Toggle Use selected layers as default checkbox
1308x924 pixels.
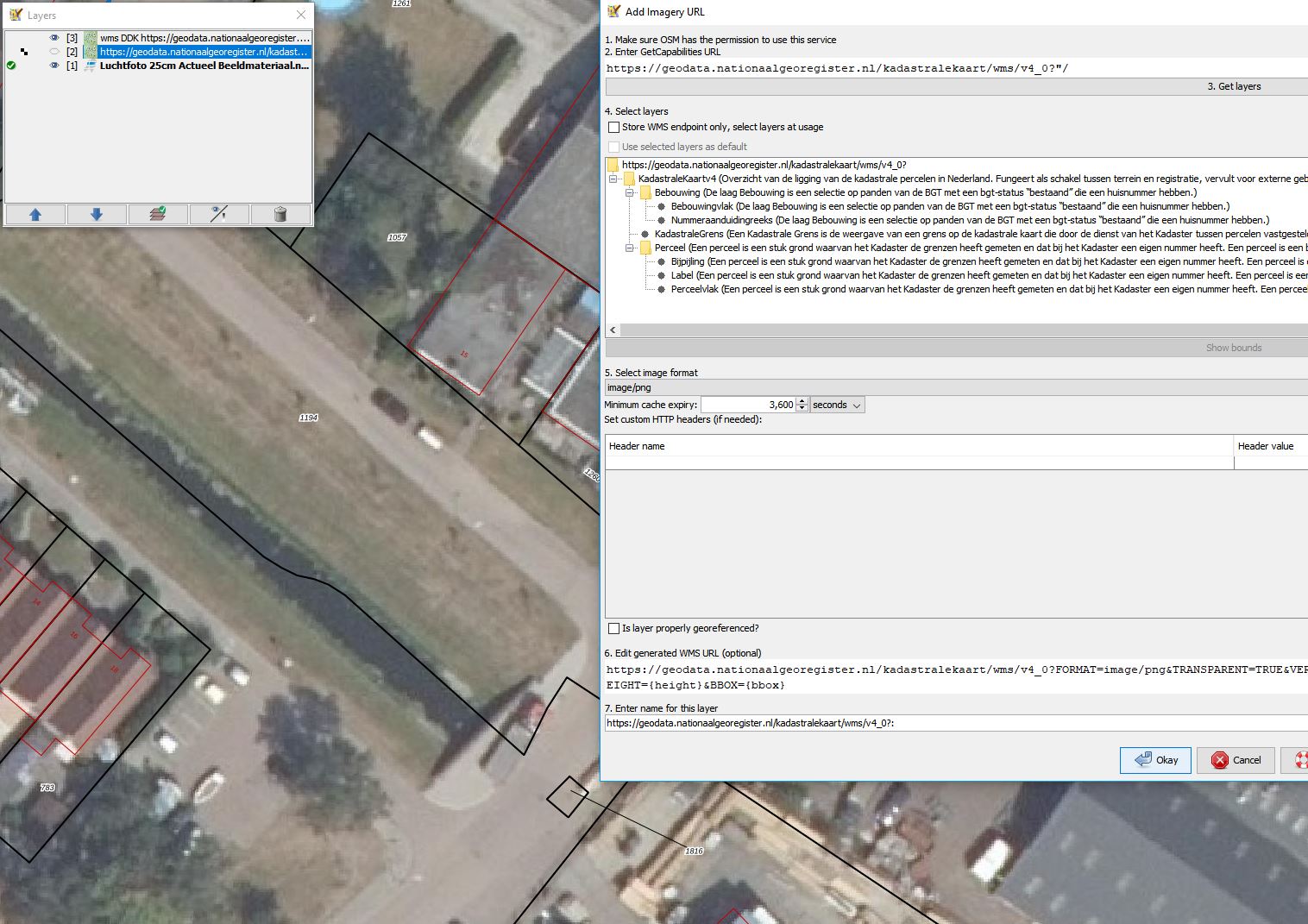614,147
